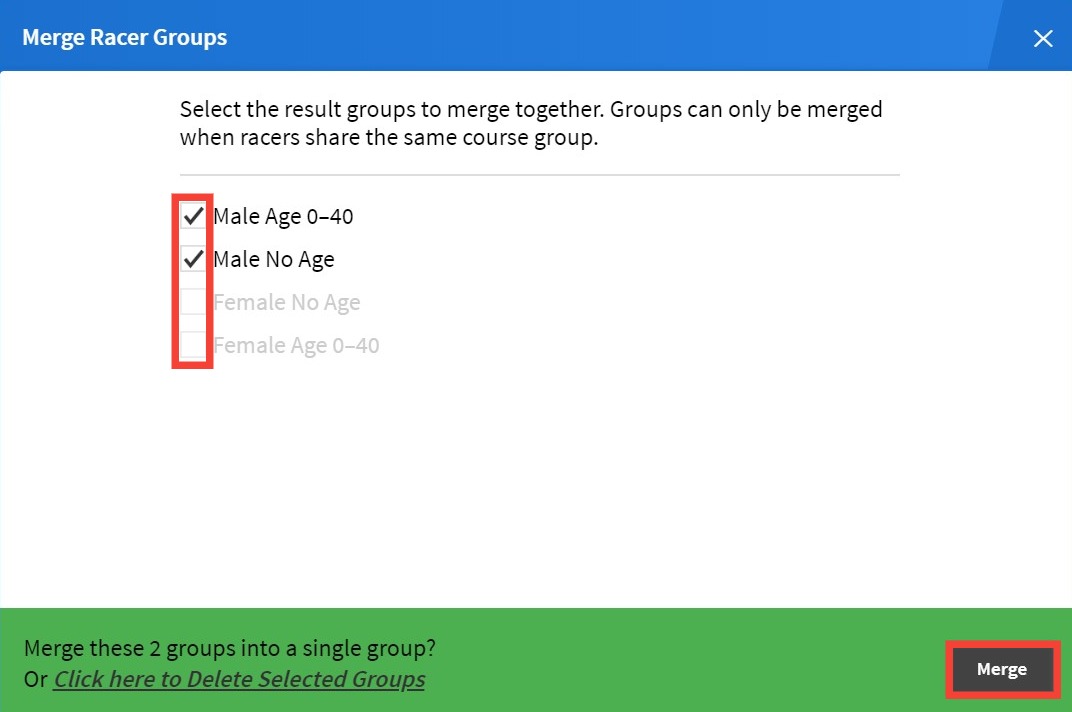Enable the third group checkbox from top

pyautogui.click(x=193, y=300)
